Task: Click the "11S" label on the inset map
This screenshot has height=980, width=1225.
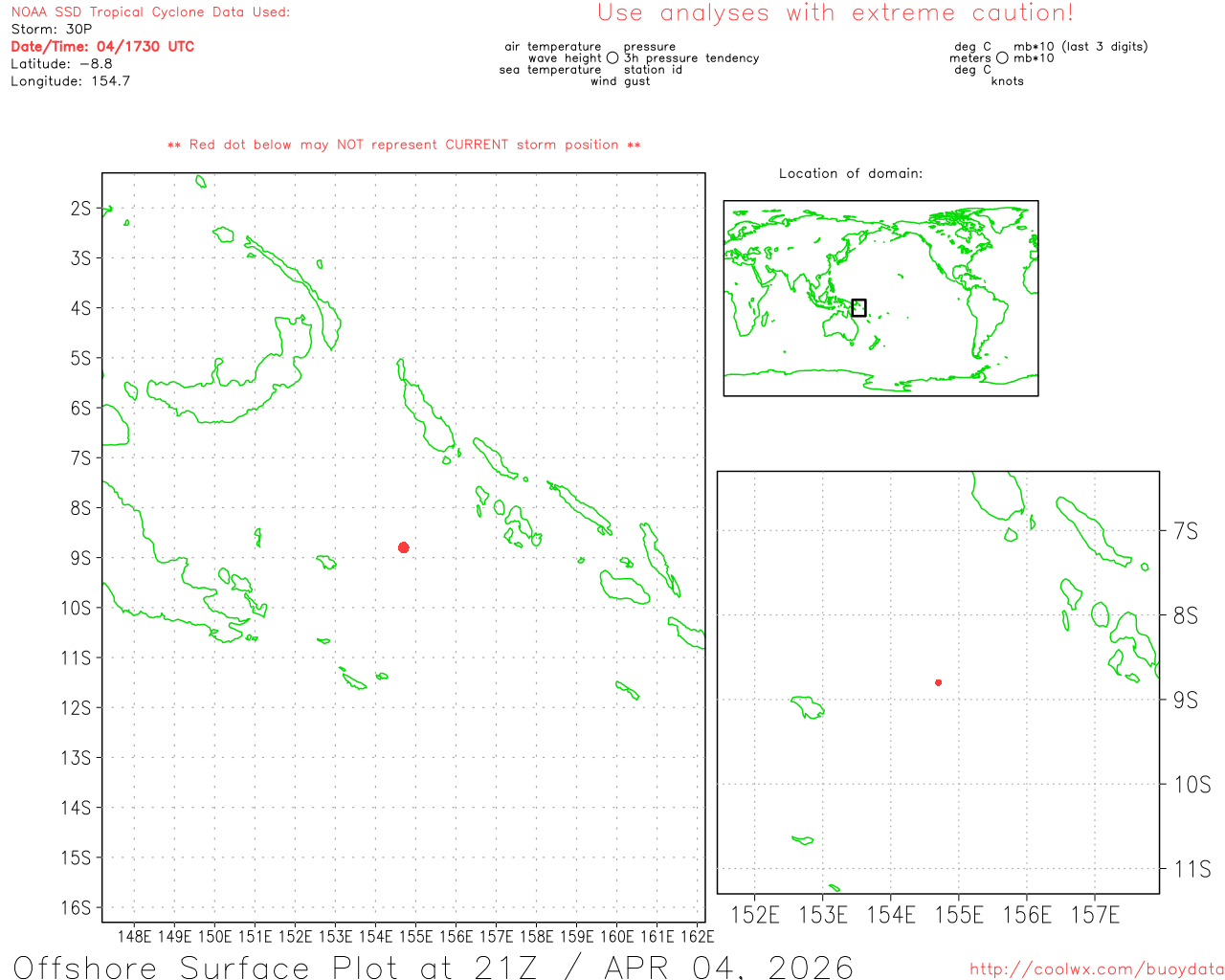Action: tap(1192, 869)
